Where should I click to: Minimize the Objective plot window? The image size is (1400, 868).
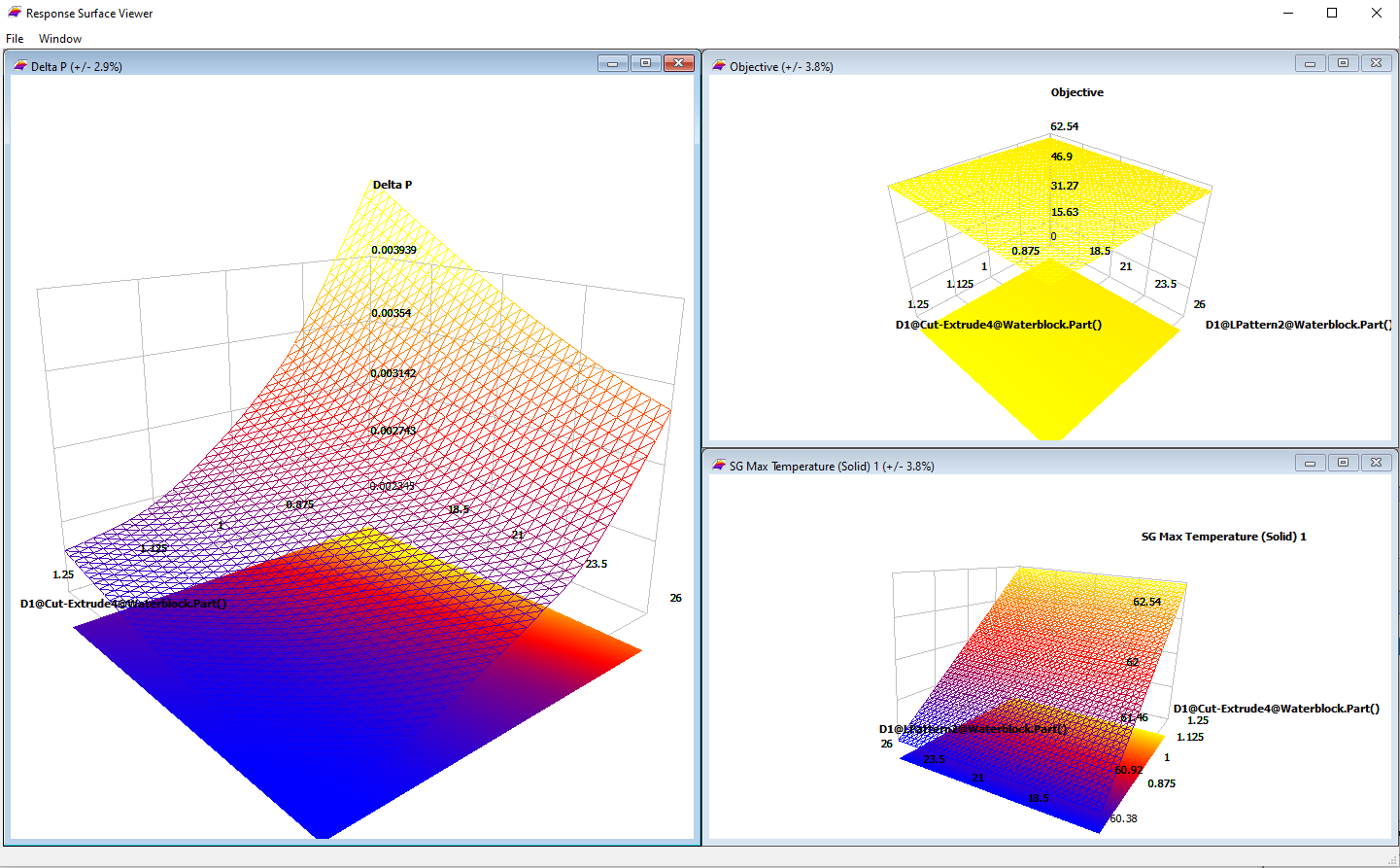[1310, 62]
